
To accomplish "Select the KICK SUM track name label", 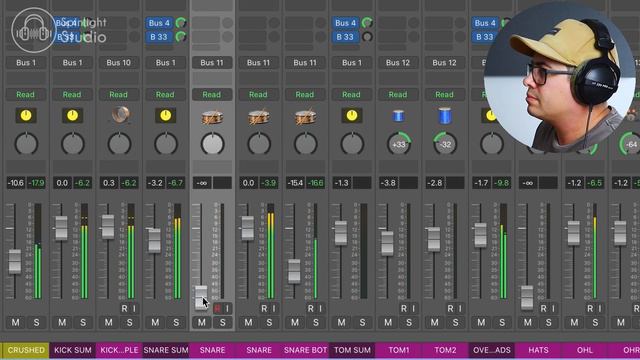I will coord(73,350).
